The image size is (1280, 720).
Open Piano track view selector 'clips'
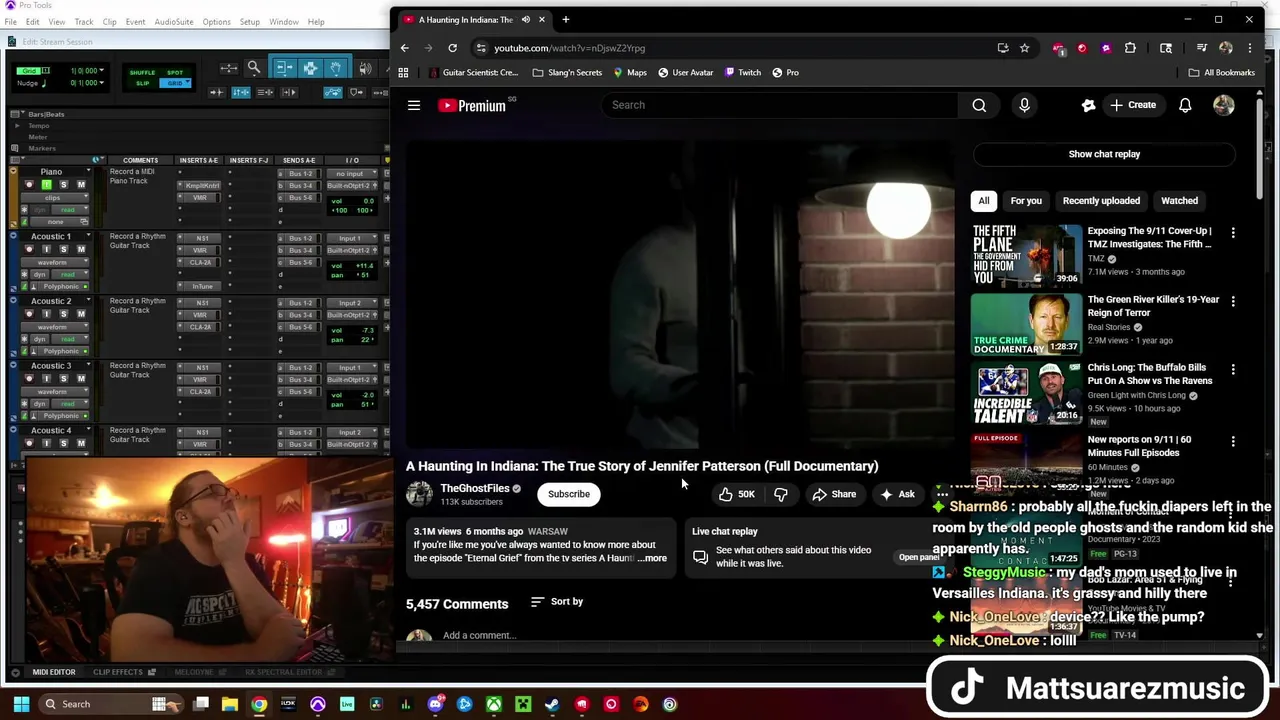point(55,198)
